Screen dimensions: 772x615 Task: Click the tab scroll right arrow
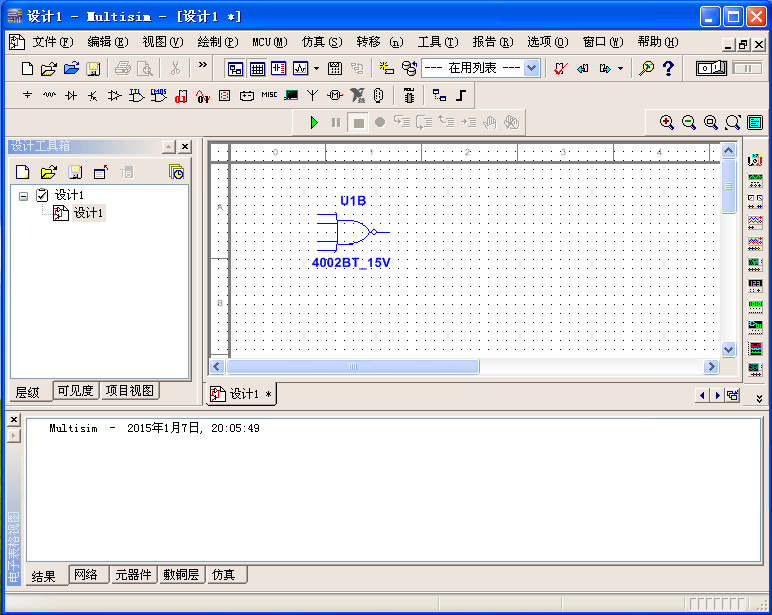coord(717,395)
